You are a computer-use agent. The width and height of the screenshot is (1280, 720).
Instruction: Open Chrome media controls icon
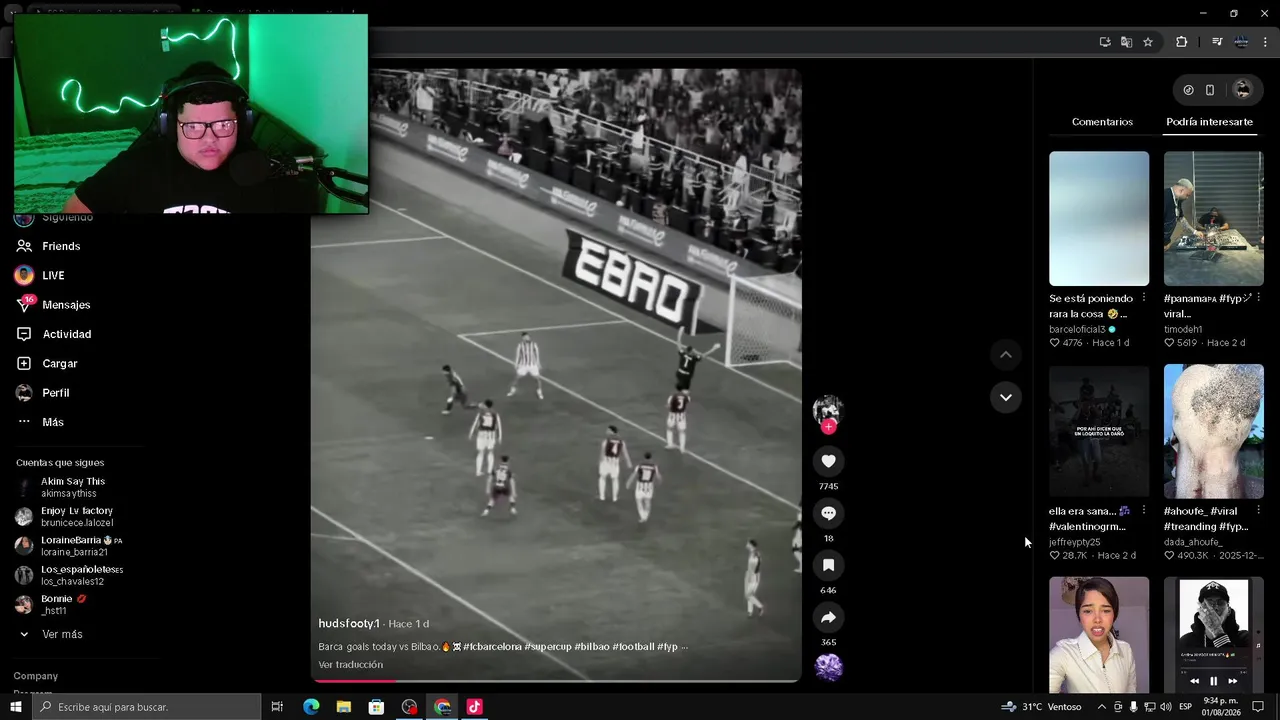click(1217, 42)
